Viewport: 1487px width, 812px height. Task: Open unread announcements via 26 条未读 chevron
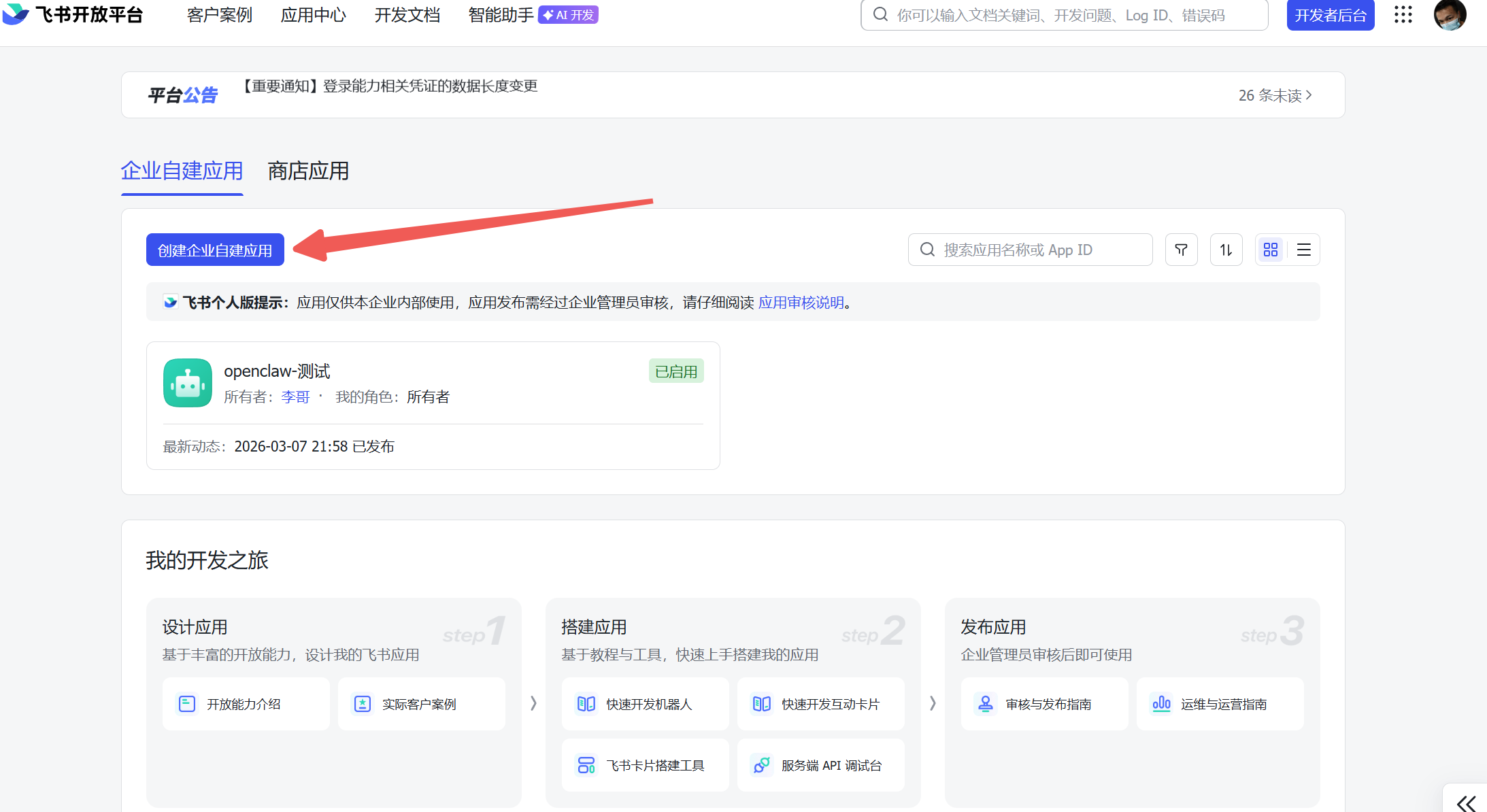point(1275,95)
